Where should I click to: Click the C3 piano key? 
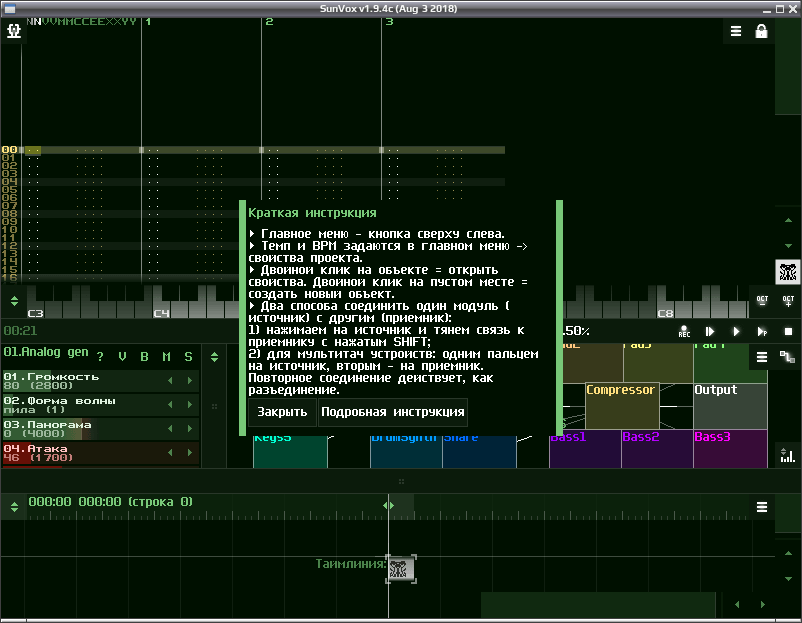click(x=36, y=311)
